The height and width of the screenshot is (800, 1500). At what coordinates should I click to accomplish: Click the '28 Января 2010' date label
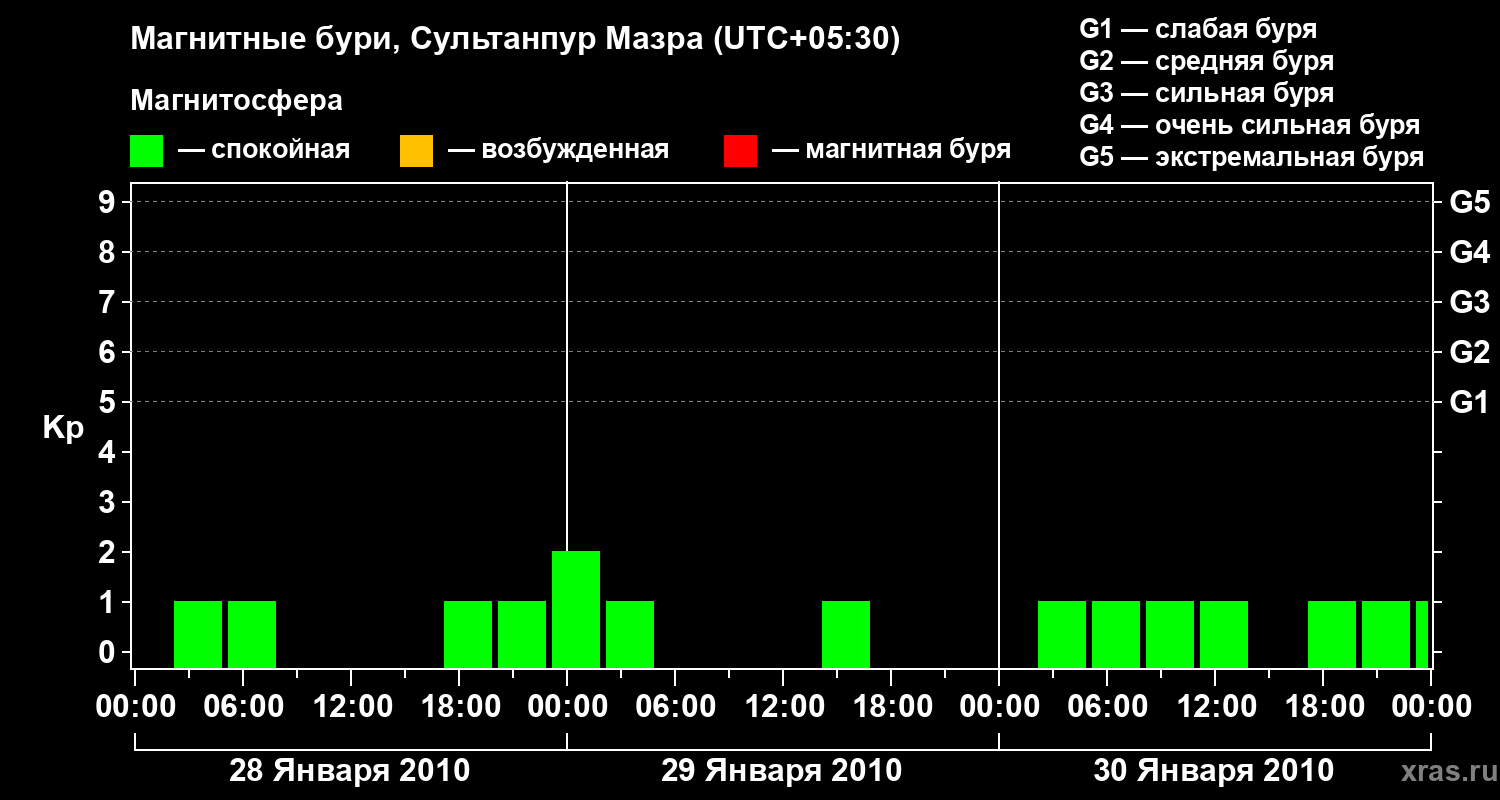pyautogui.click(x=350, y=771)
